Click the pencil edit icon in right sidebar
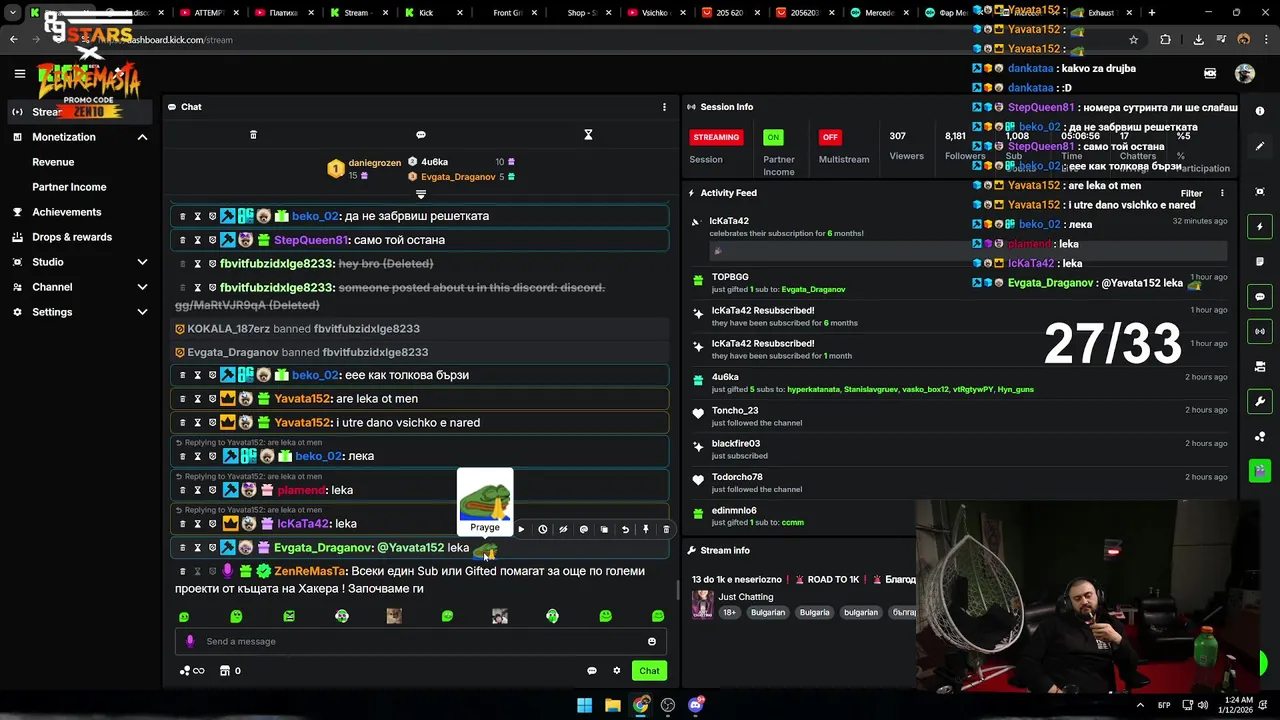The height and width of the screenshot is (720, 1280). [1260, 146]
